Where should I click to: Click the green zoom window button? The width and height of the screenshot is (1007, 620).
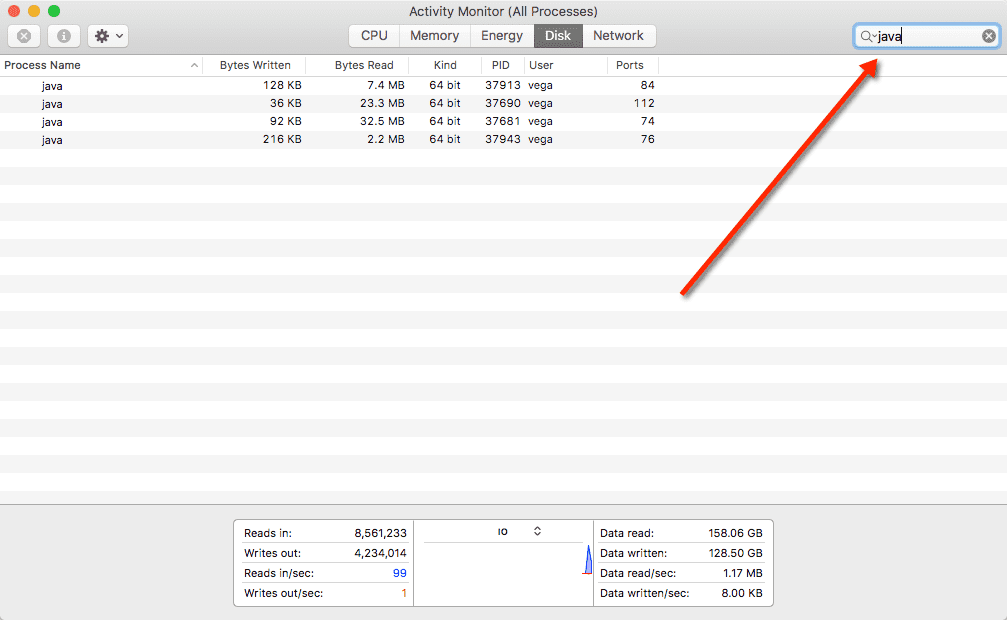point(54,11)
